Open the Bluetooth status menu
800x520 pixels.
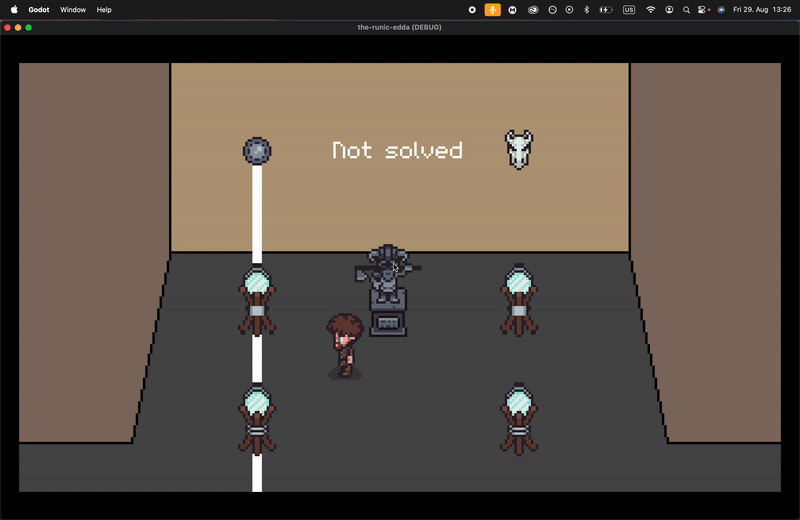pos(586,9)
